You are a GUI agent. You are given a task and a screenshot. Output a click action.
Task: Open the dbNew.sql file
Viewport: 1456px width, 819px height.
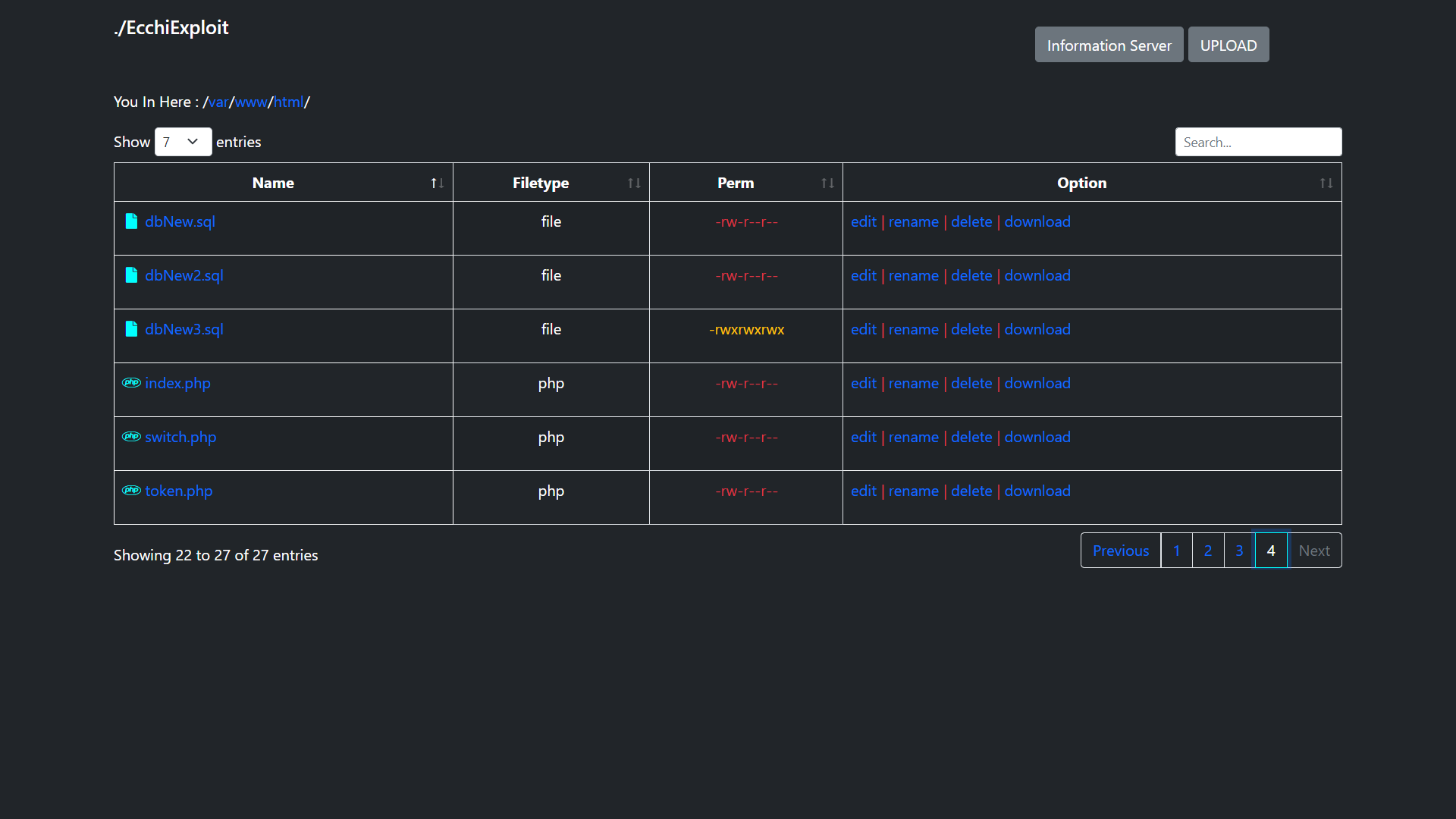[180, 221]
